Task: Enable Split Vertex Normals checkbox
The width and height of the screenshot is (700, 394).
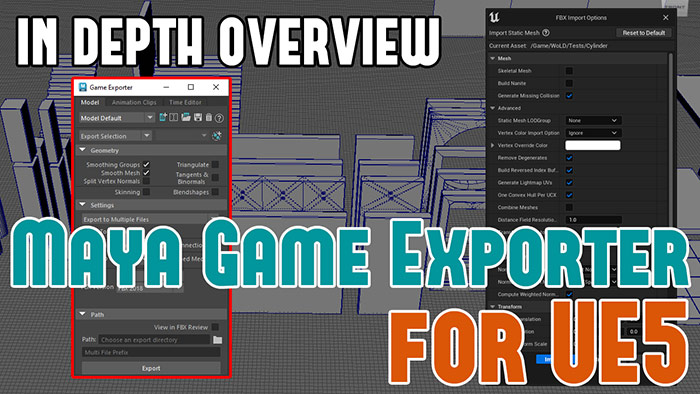Action: point(146,181)
